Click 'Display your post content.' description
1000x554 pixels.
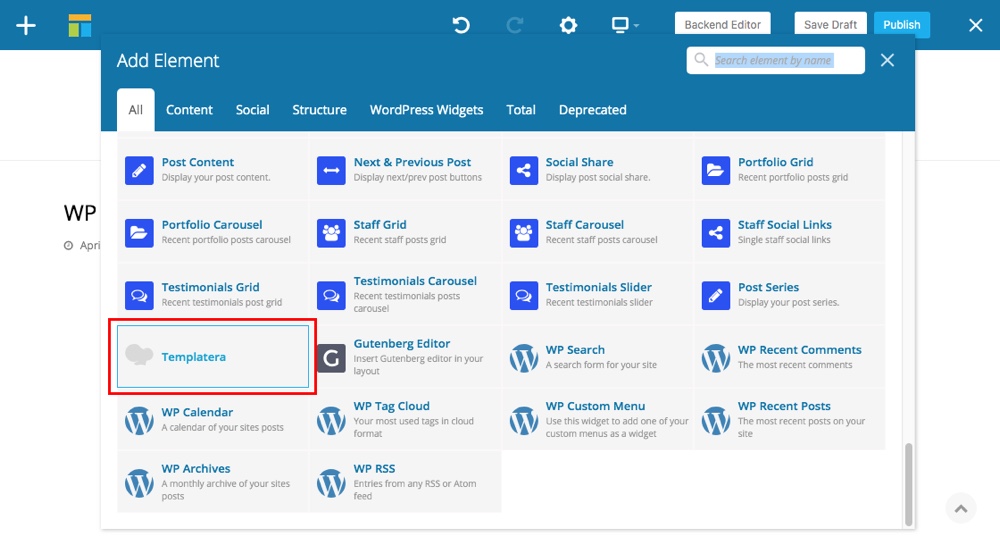point(216,177)
